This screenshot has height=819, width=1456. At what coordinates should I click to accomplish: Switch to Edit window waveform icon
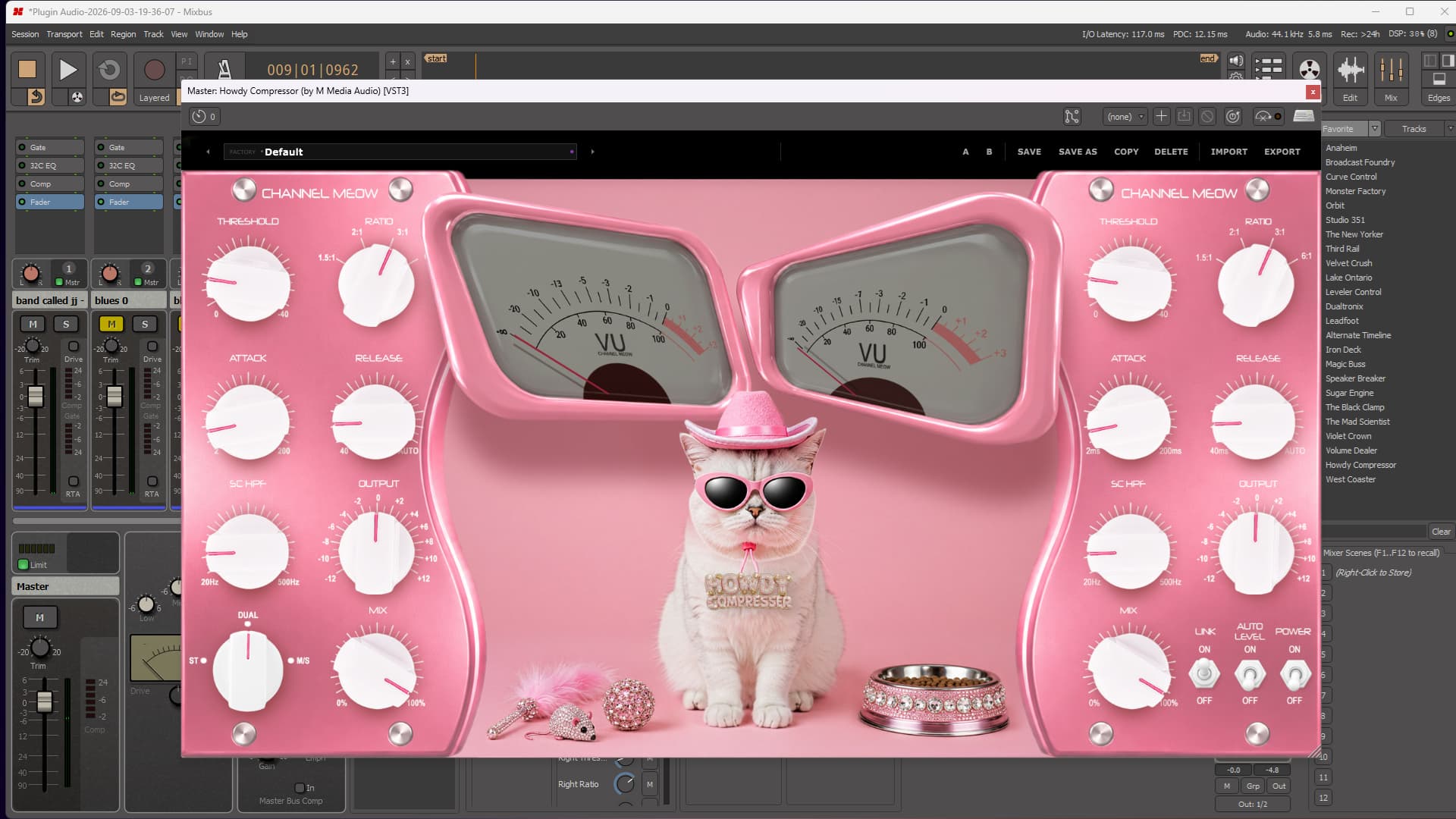click(x=1351, y=71)
